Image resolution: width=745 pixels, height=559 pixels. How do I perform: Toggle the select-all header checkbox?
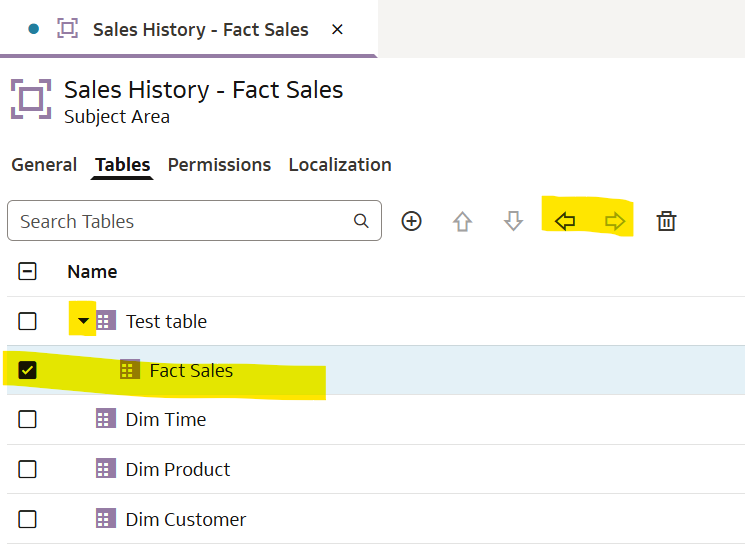(28, 271)
